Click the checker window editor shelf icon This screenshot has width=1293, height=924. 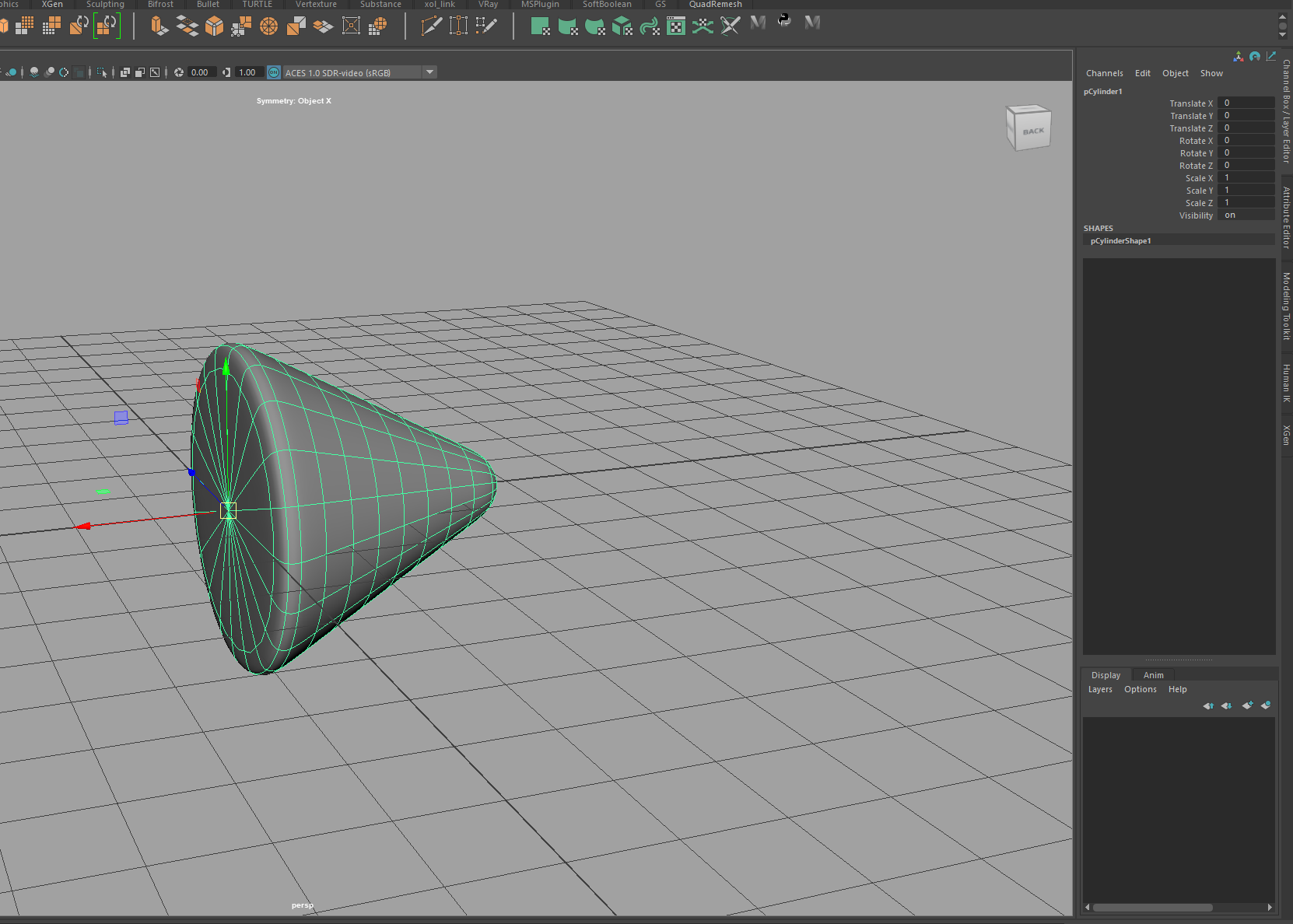point(676,26)
